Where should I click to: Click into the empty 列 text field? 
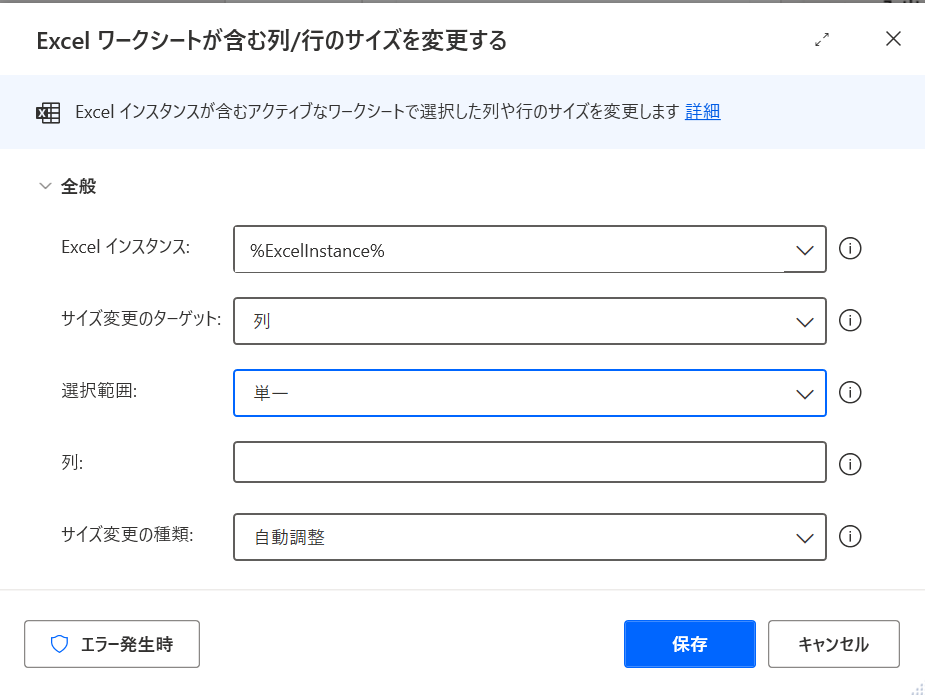coord(529,463)
